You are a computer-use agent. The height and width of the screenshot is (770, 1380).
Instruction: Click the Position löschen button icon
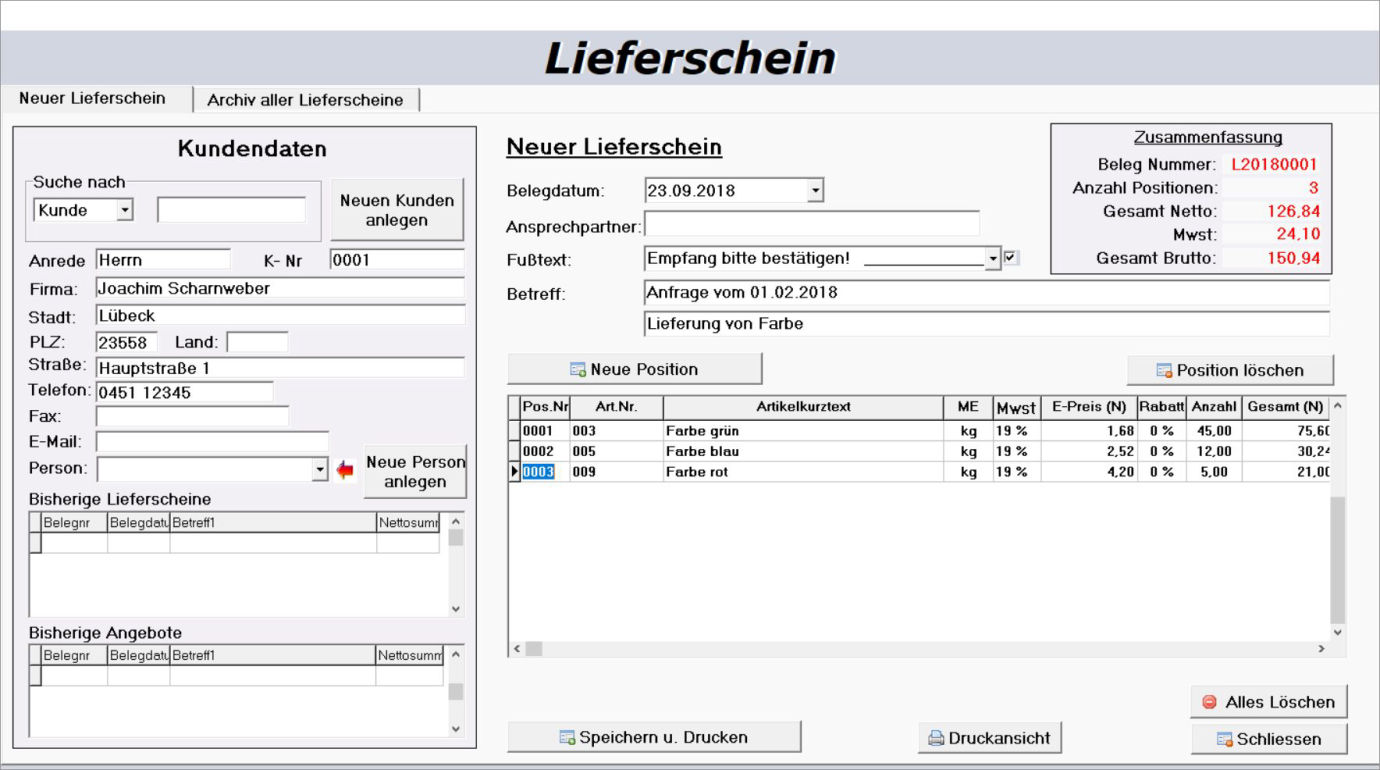[x=1164, y=371]
